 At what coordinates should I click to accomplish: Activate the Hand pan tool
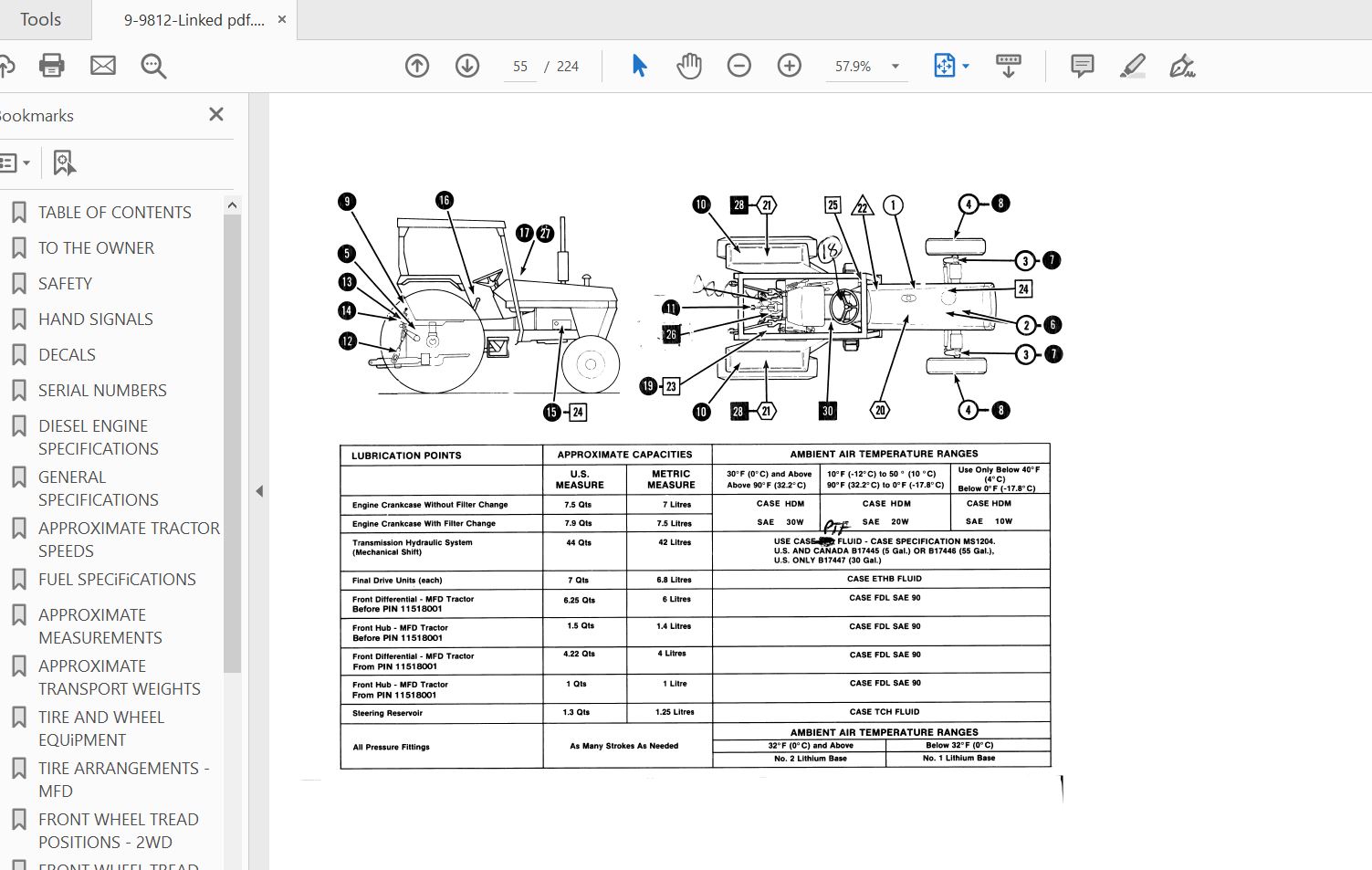[x=689, y=66]
